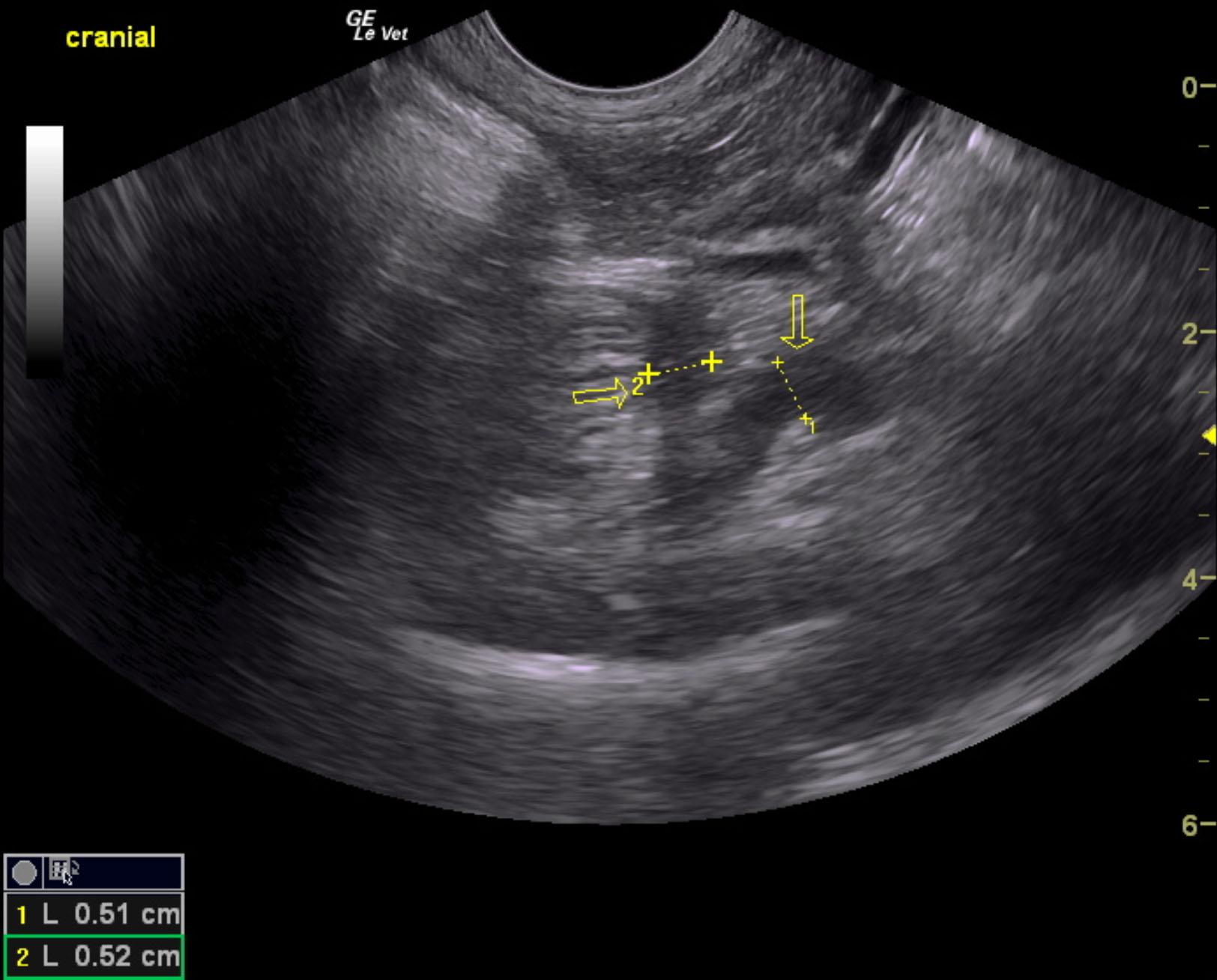Click the 2 cm depth scale marker
Image resolution: width=1217 pixels, height=980 pixels.
[x=1190, y=333]
